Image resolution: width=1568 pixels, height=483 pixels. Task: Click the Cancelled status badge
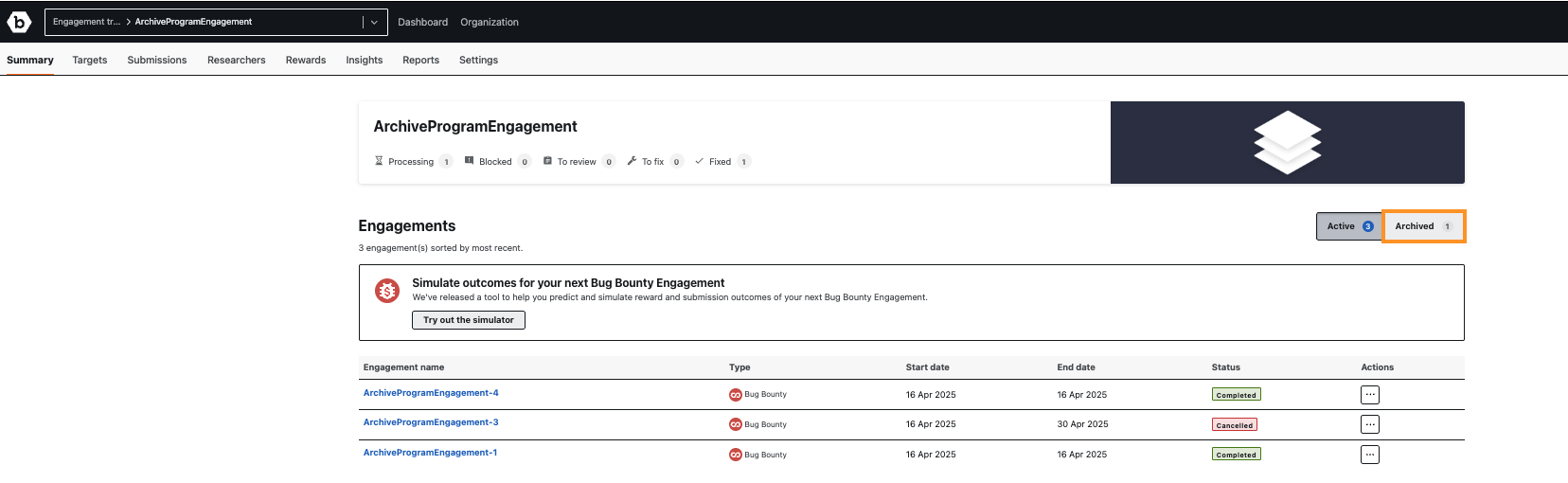1235,425
